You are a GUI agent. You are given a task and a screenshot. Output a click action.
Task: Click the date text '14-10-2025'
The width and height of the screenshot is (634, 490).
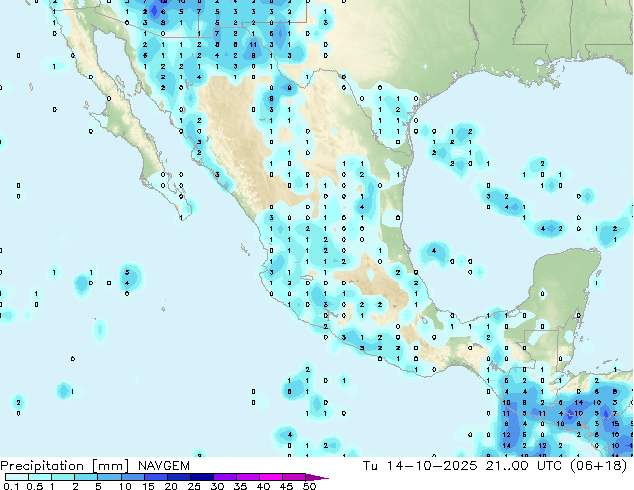432,466
